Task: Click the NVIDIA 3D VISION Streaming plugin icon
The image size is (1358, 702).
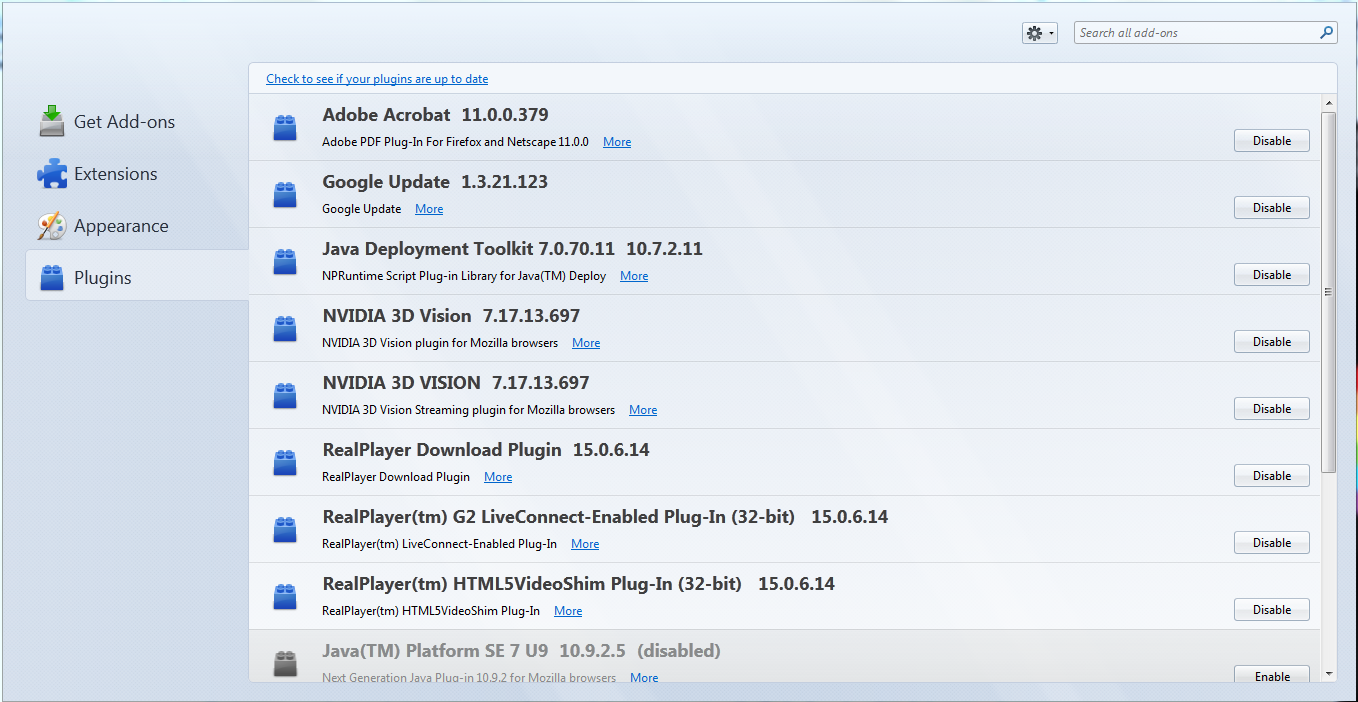Action: [x=285, y=395]
